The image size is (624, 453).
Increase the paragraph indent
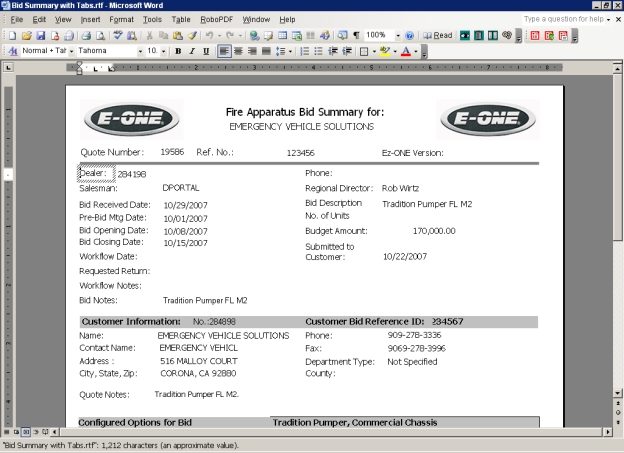pyautogui.click(x=347, y=51)
